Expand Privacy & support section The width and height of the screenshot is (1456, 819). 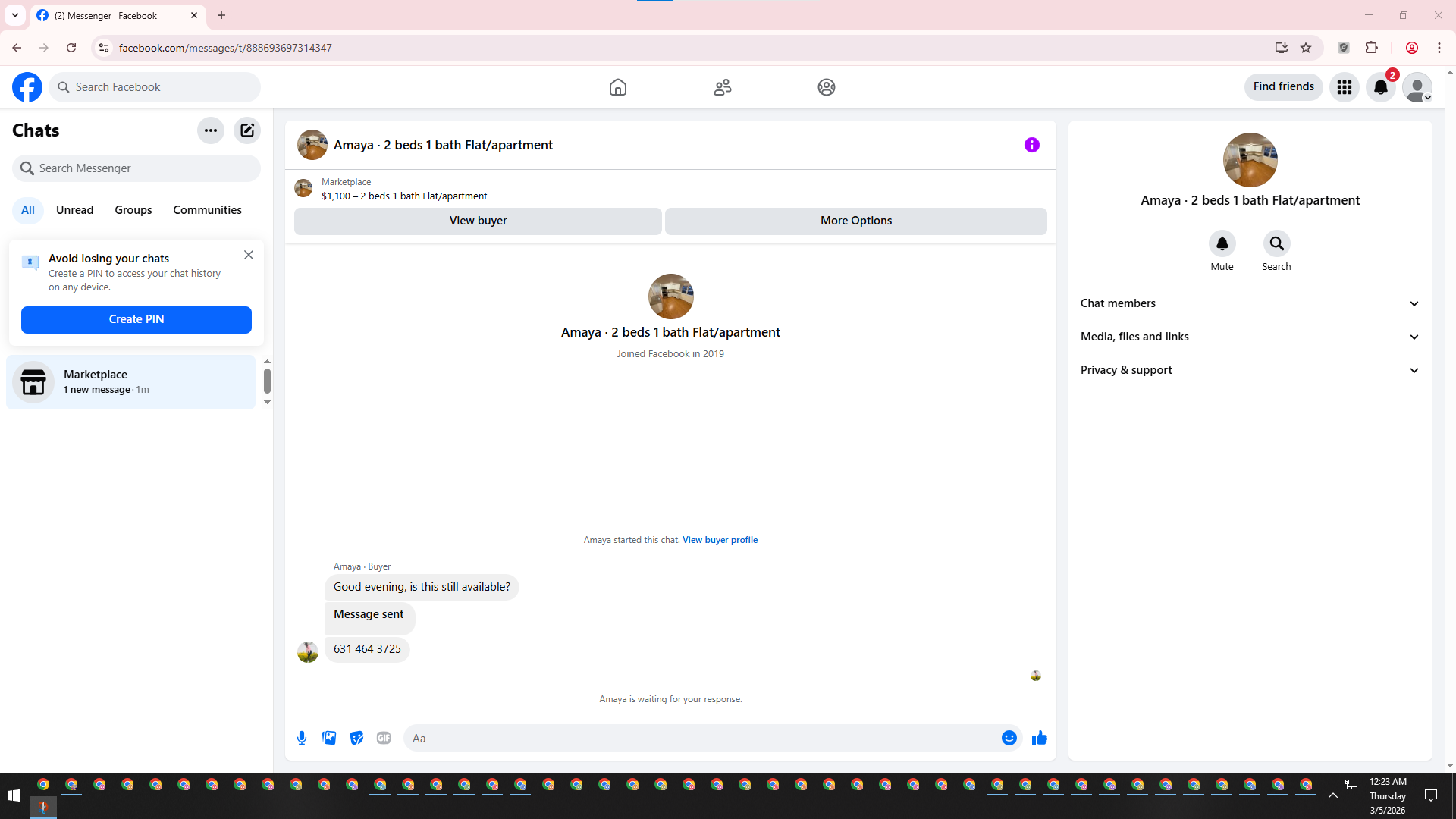(x=1250, y=370)
